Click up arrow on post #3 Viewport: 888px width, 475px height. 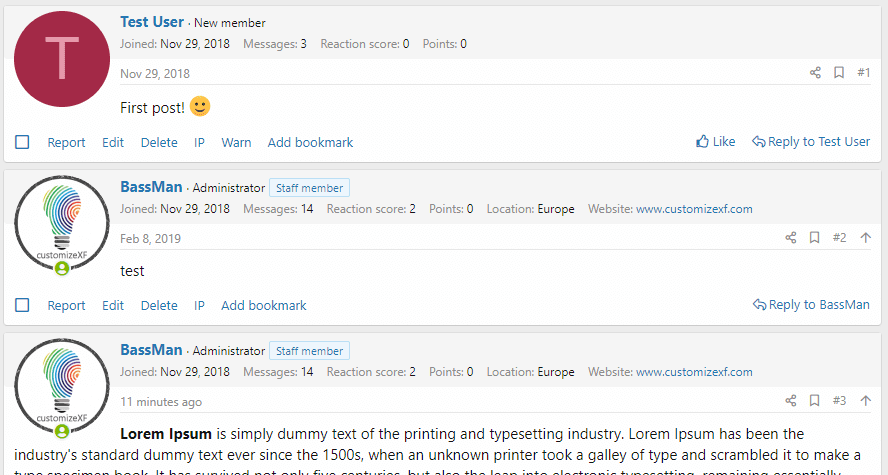[865, 401]
